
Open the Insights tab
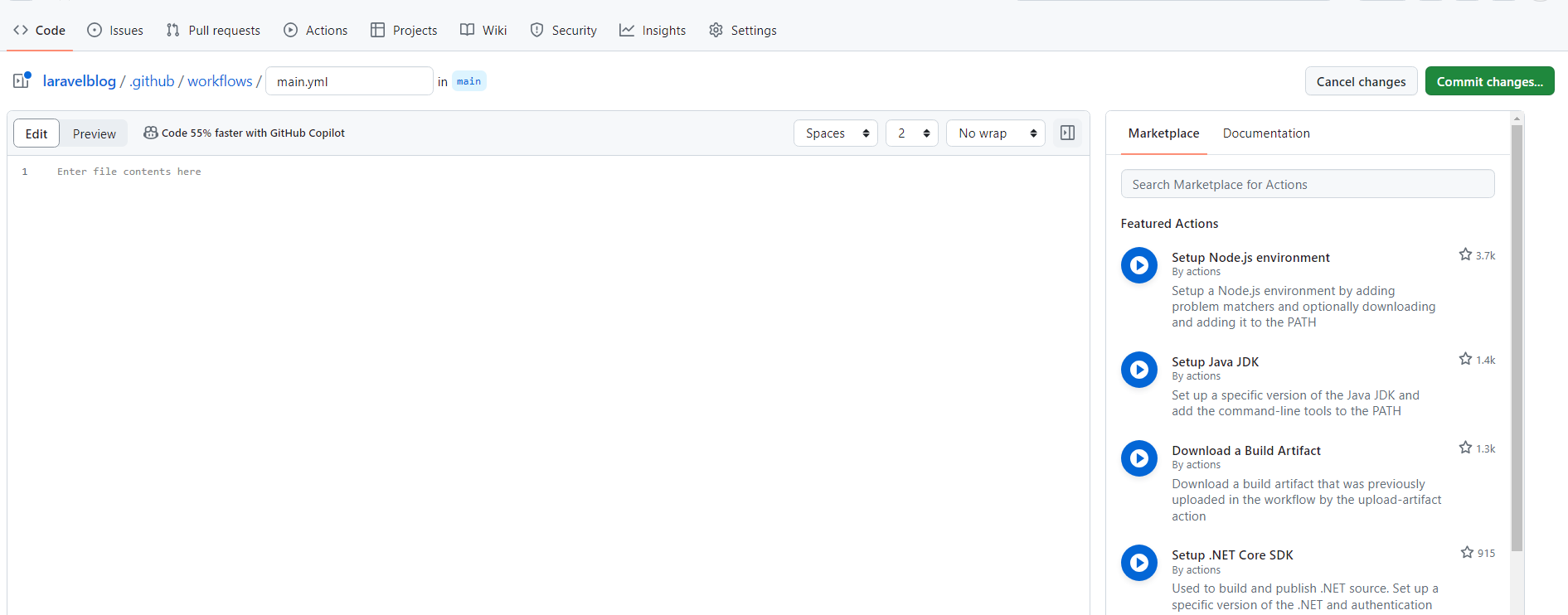[x=653, y=30]
